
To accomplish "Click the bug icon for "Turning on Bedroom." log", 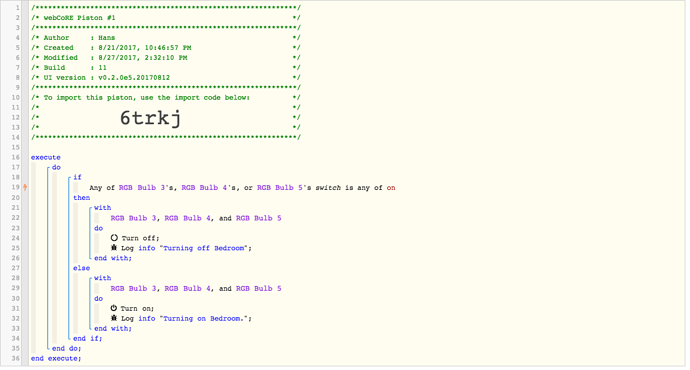I will (x=114, y=318).
